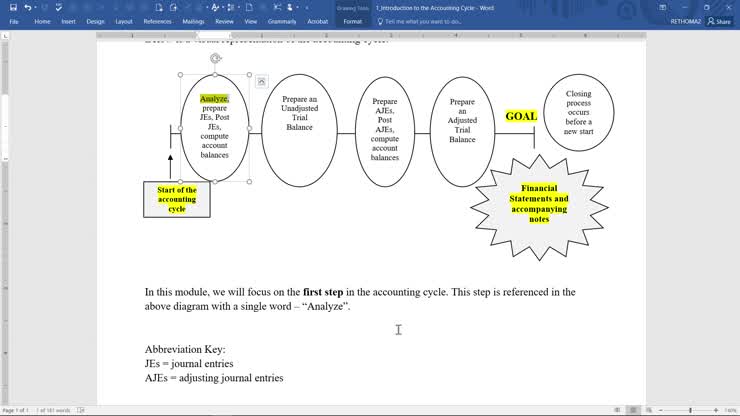The image size is (740, 416).
Task: Expand the dropdown next to the 'A' icon
Action: (223, 8)
